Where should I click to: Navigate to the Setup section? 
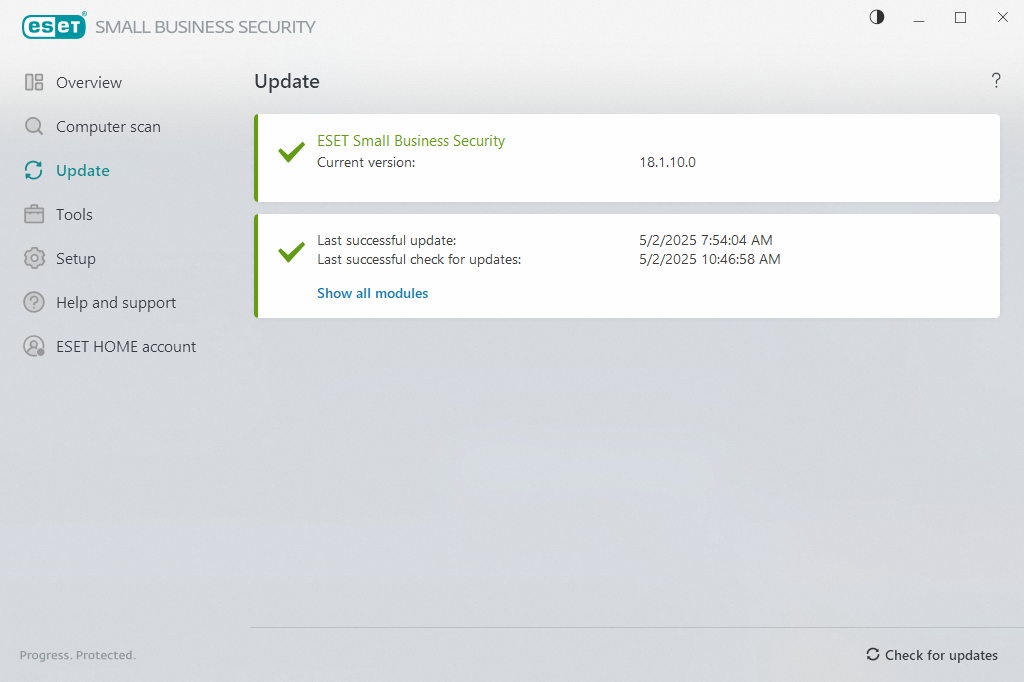76,259
